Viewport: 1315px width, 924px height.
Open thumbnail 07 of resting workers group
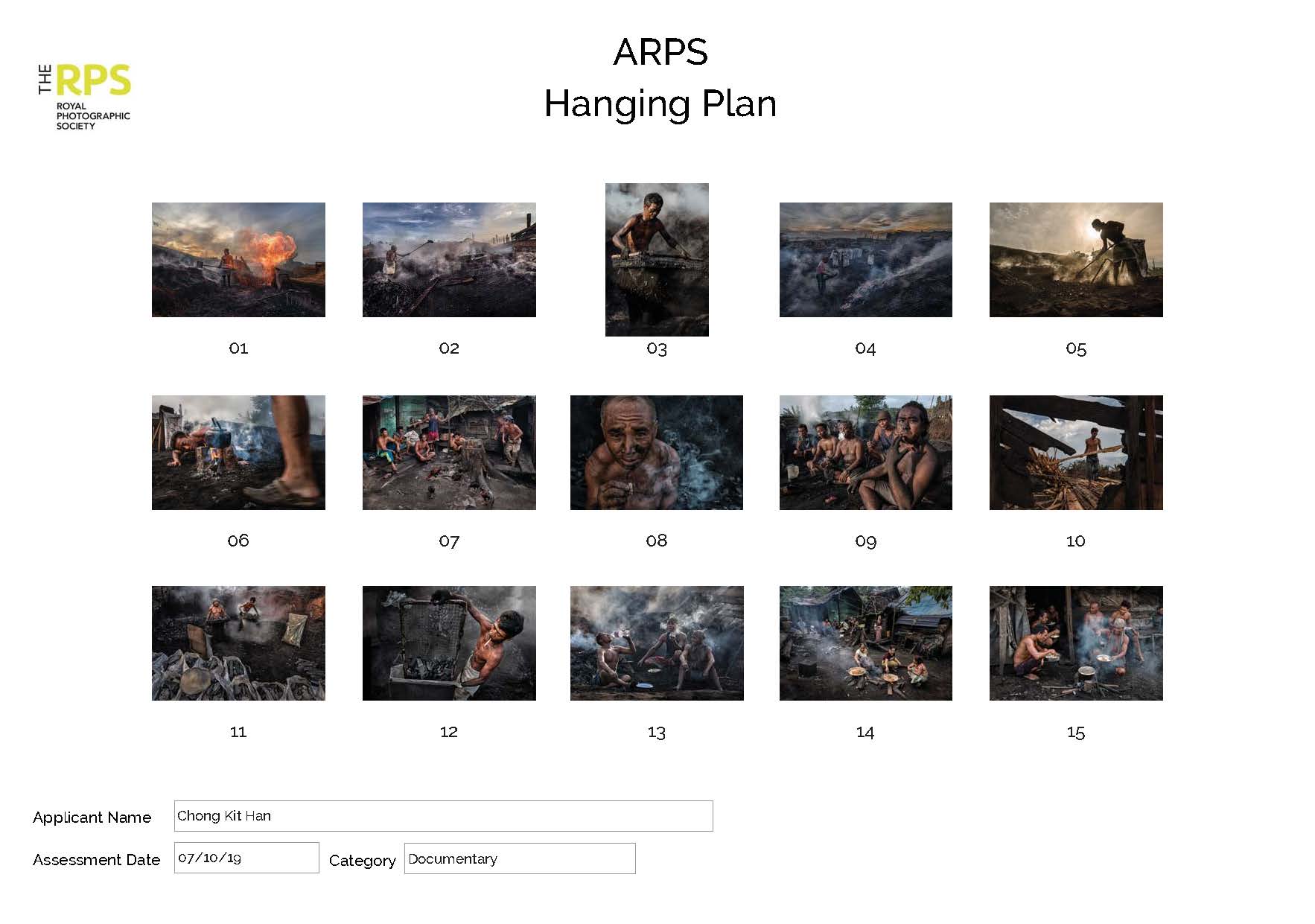pos(449,453)
